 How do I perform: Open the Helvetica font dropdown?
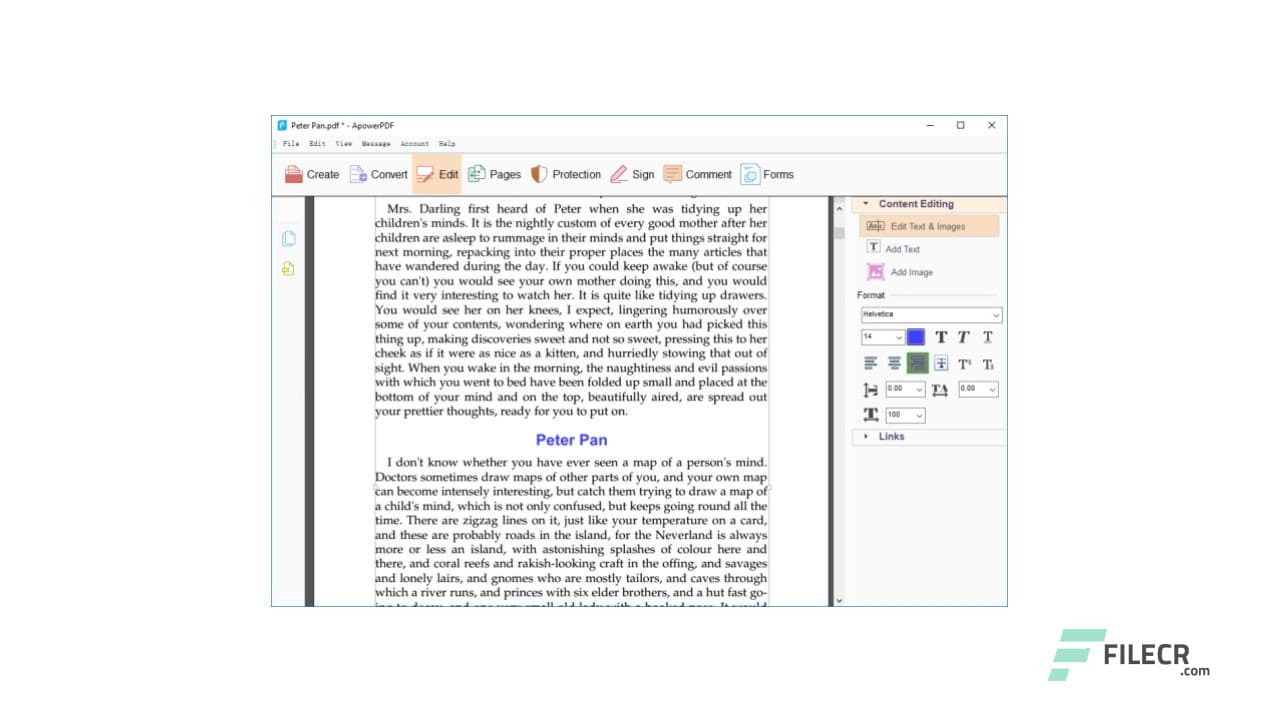tap(928, 315)
